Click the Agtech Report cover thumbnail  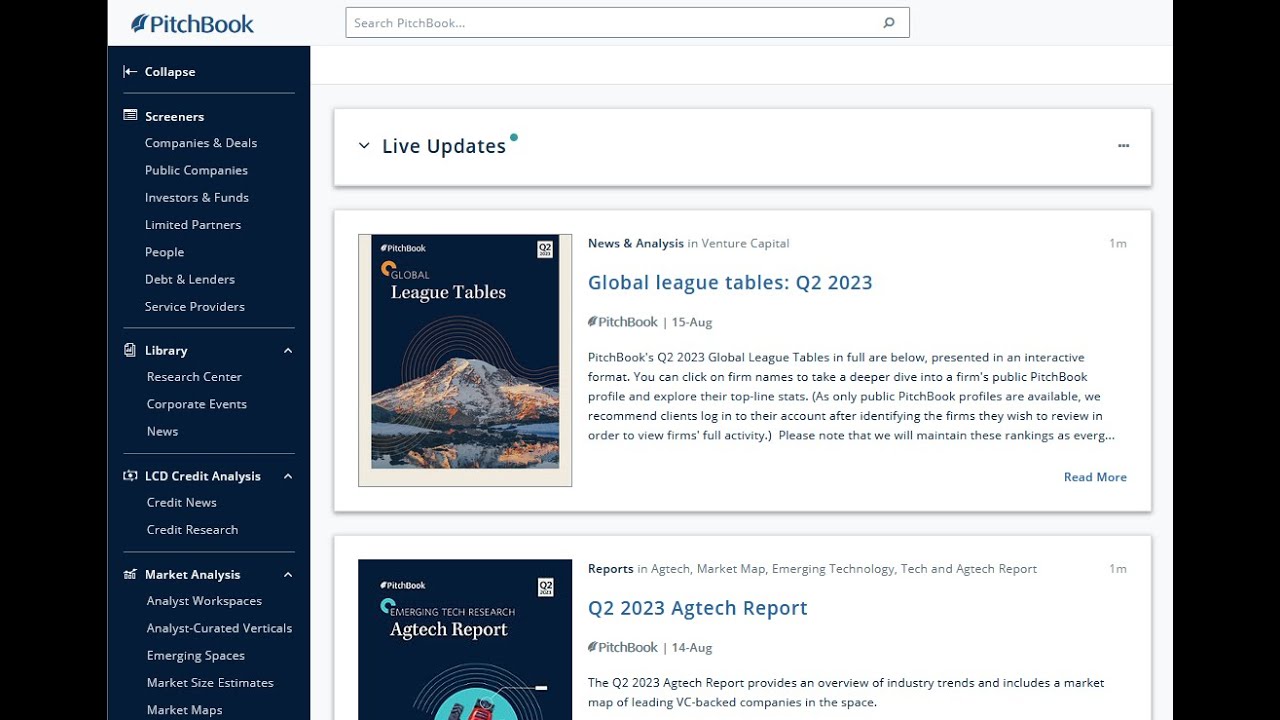point(465,640)
